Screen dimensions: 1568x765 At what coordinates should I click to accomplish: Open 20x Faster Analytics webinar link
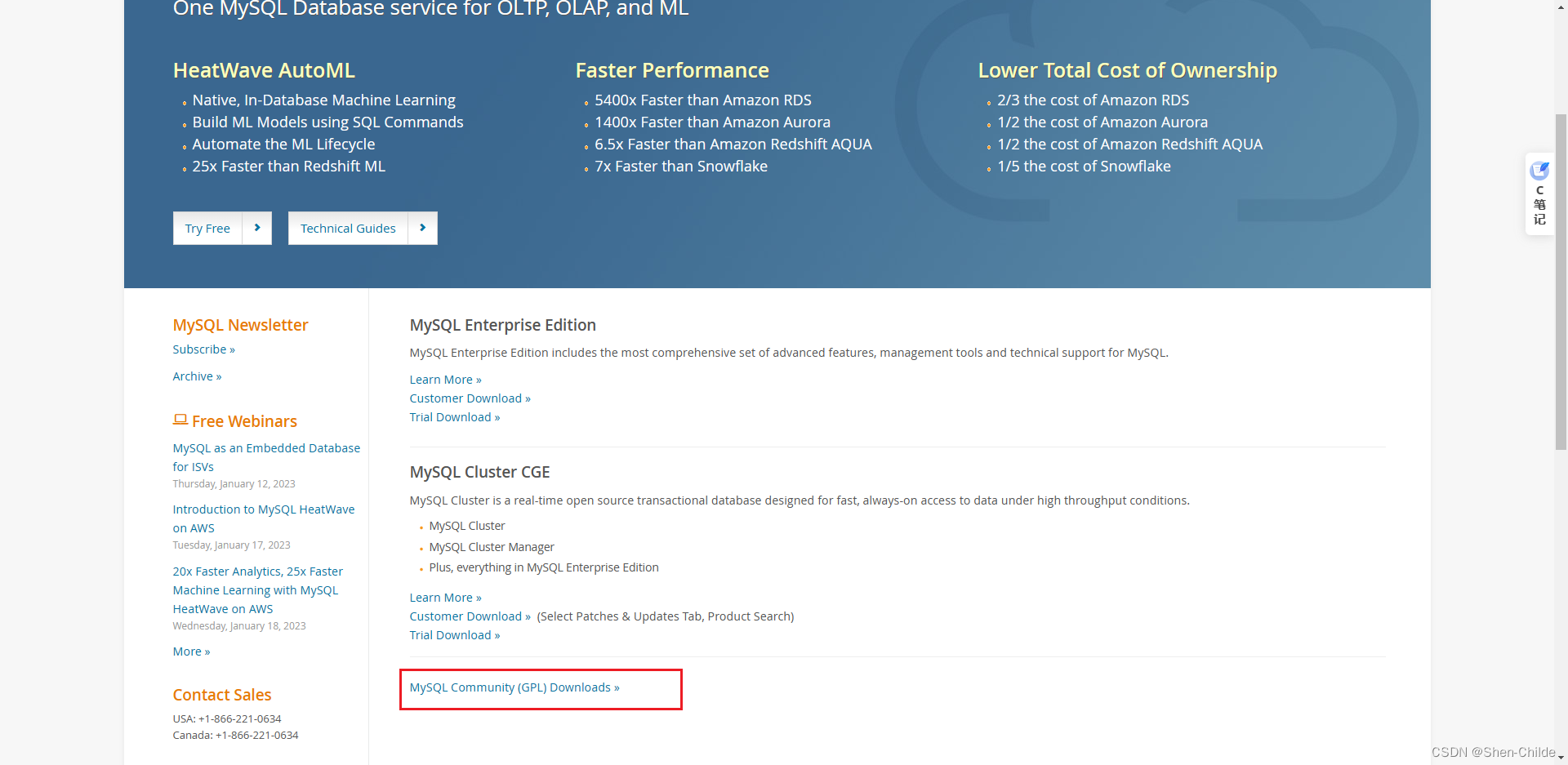257,589
